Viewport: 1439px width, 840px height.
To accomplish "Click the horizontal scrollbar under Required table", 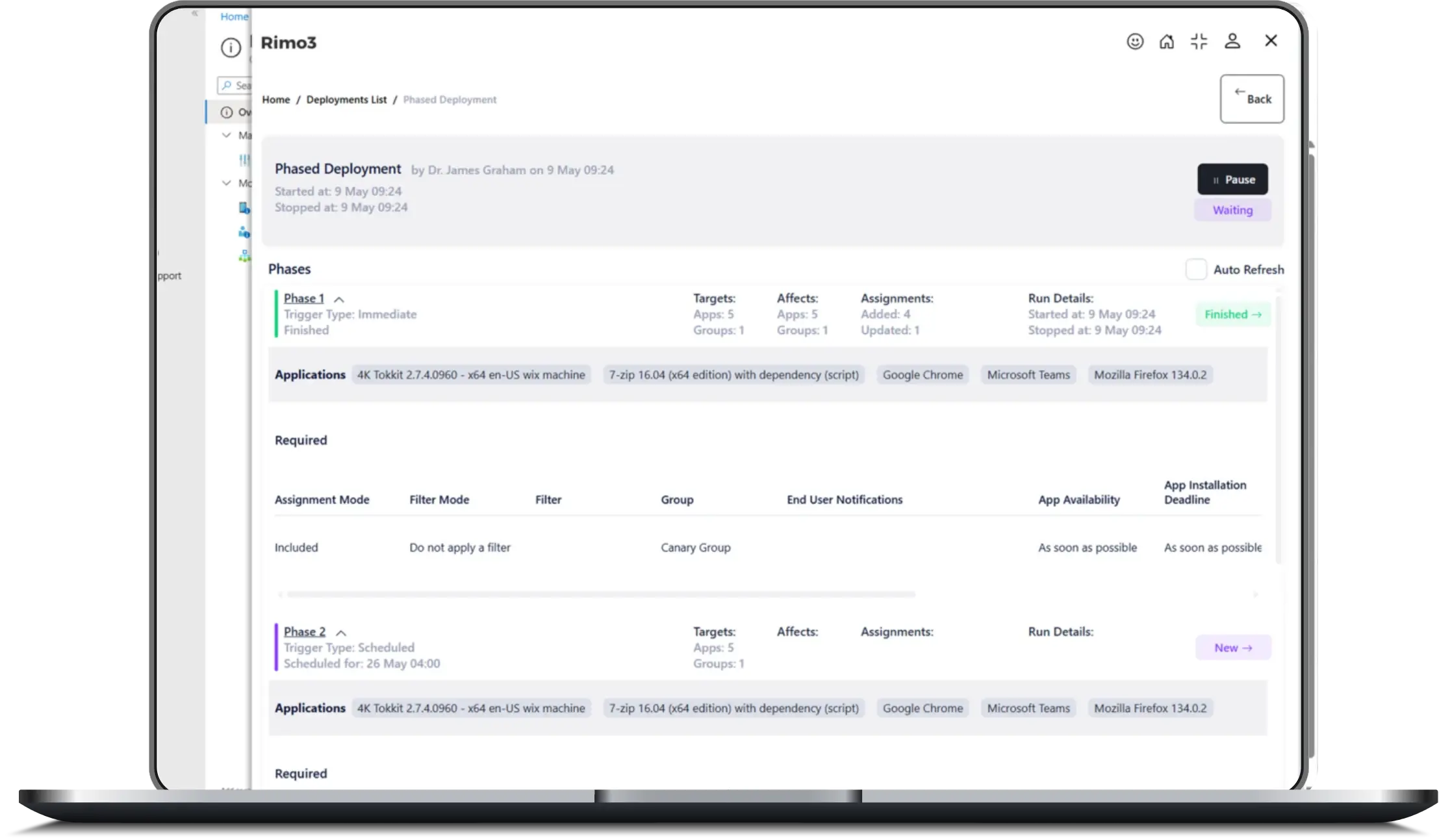I will [x=601, y=594].
